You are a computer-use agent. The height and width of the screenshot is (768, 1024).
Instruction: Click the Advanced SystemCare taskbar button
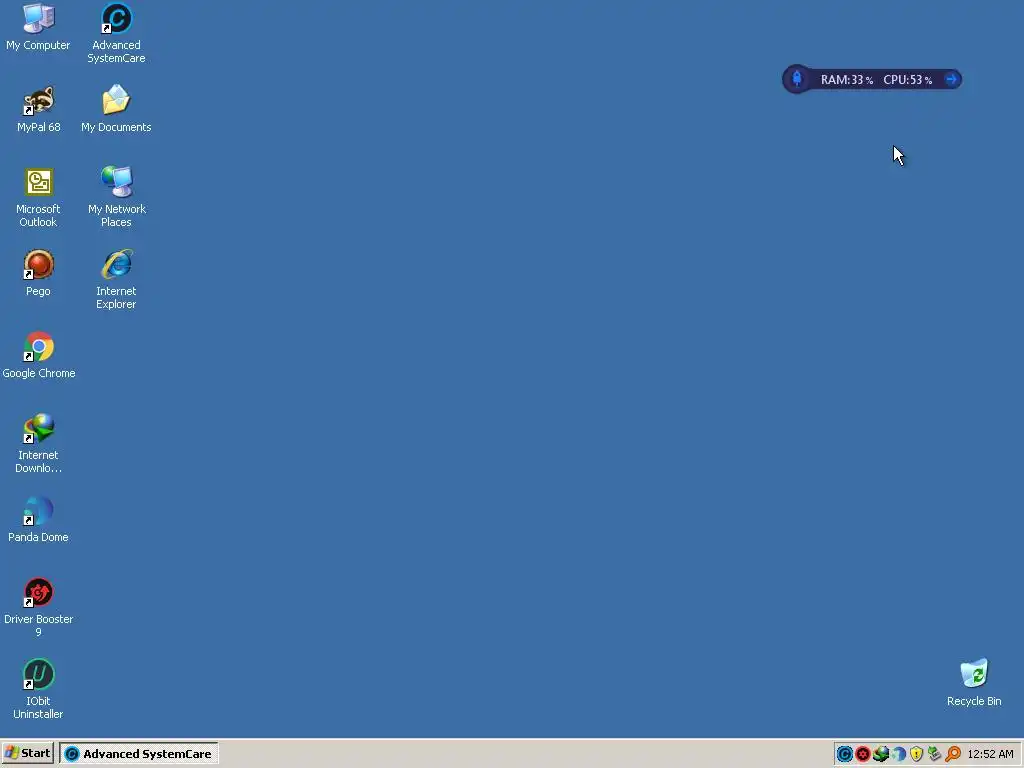(138, 754)
